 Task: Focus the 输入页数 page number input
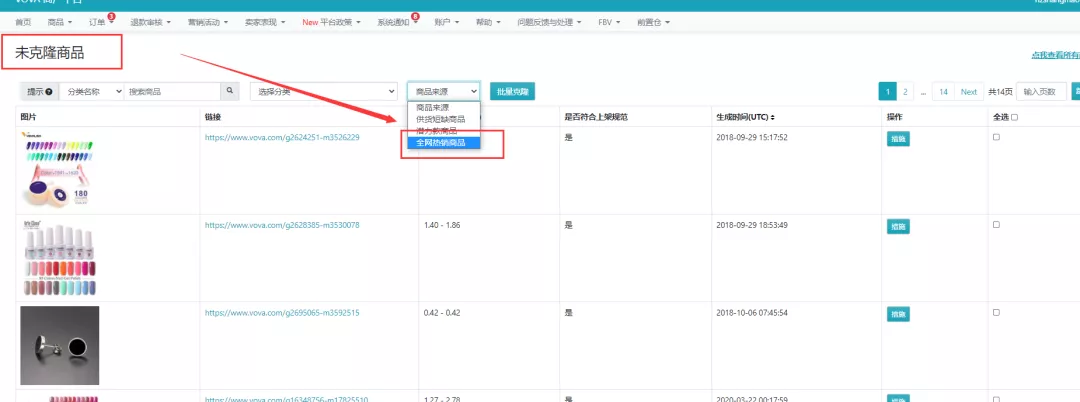[1041, 92]
